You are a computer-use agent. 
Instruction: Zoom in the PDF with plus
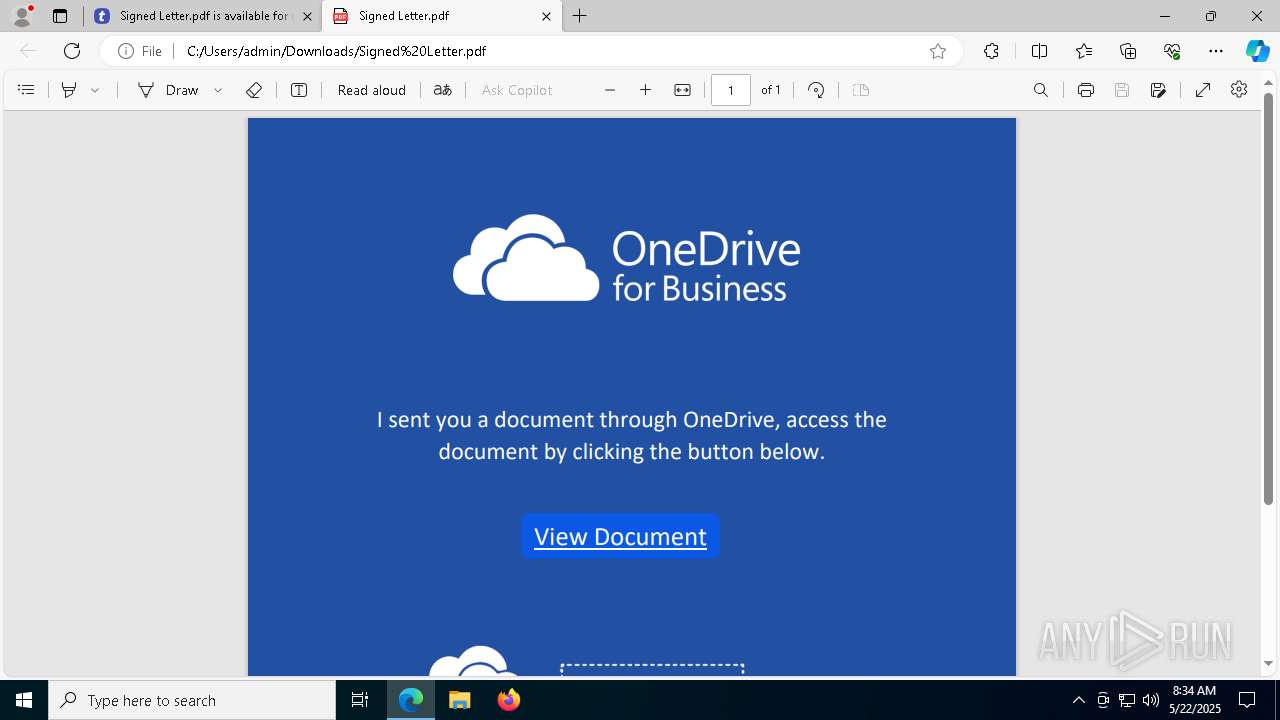coord(646,90)
